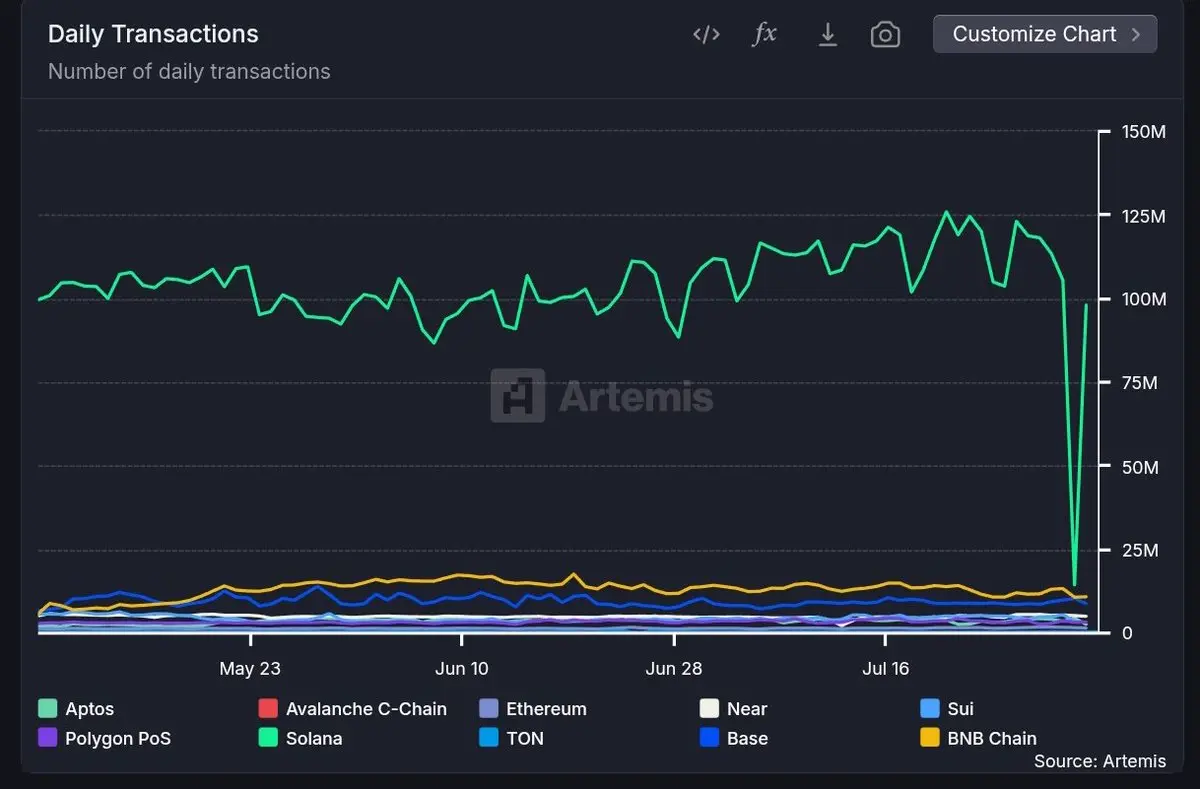Click the 125M y-axis label

coord(1143,216)
